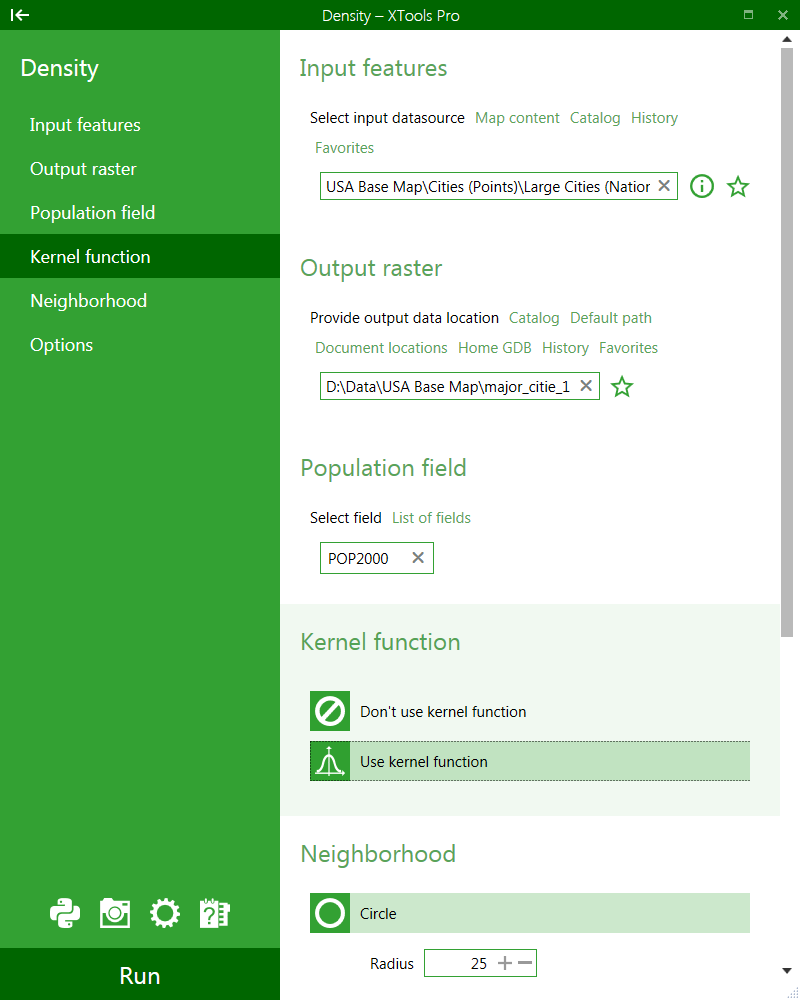
Task: Click the Default path link
Action: click(610, 318)
